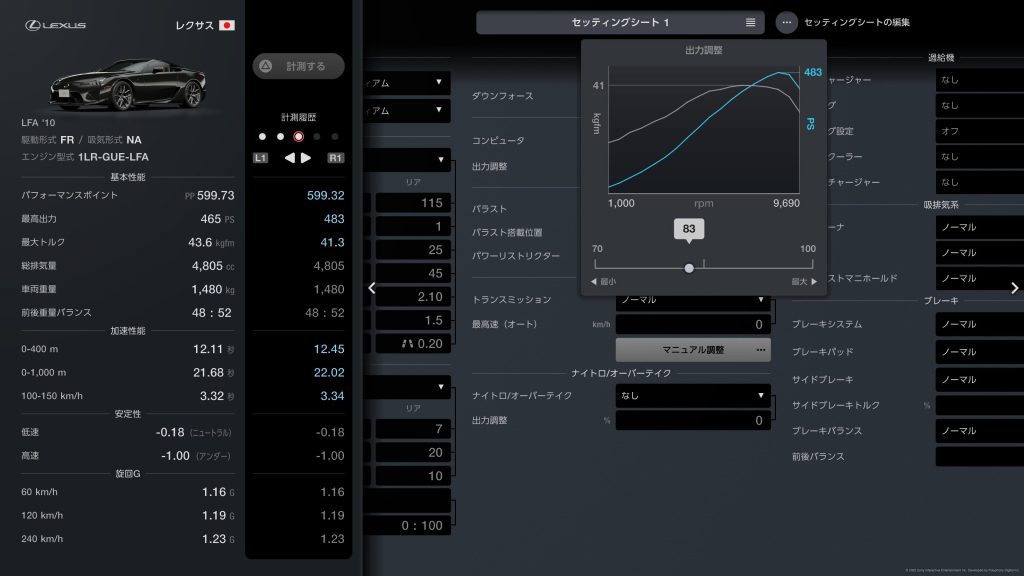Viewport: 1024px width, 576px height.
Task: Select the 前後バランス value field
Action: 980,456
